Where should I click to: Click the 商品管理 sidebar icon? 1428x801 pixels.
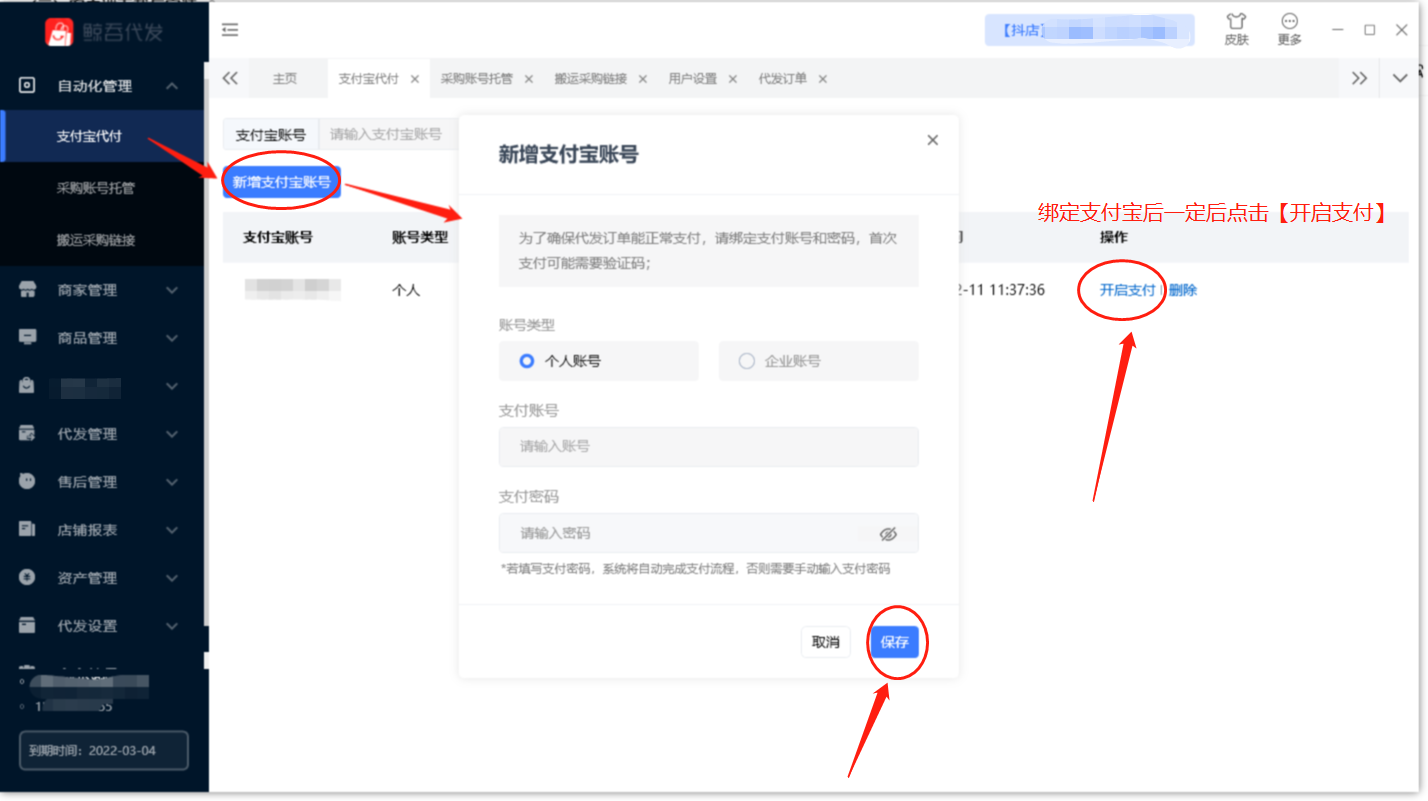tap(28, 337)
